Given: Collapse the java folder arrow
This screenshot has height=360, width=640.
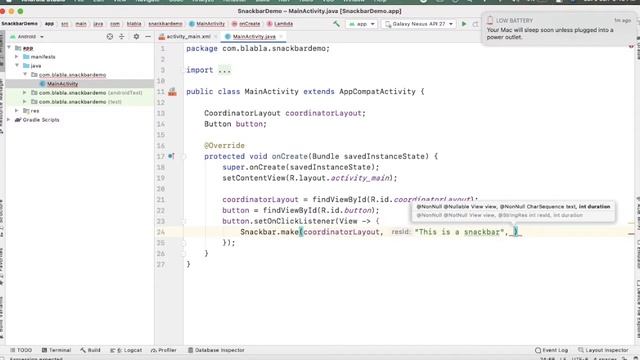Looking at the screenshot, I should point(17,66).
